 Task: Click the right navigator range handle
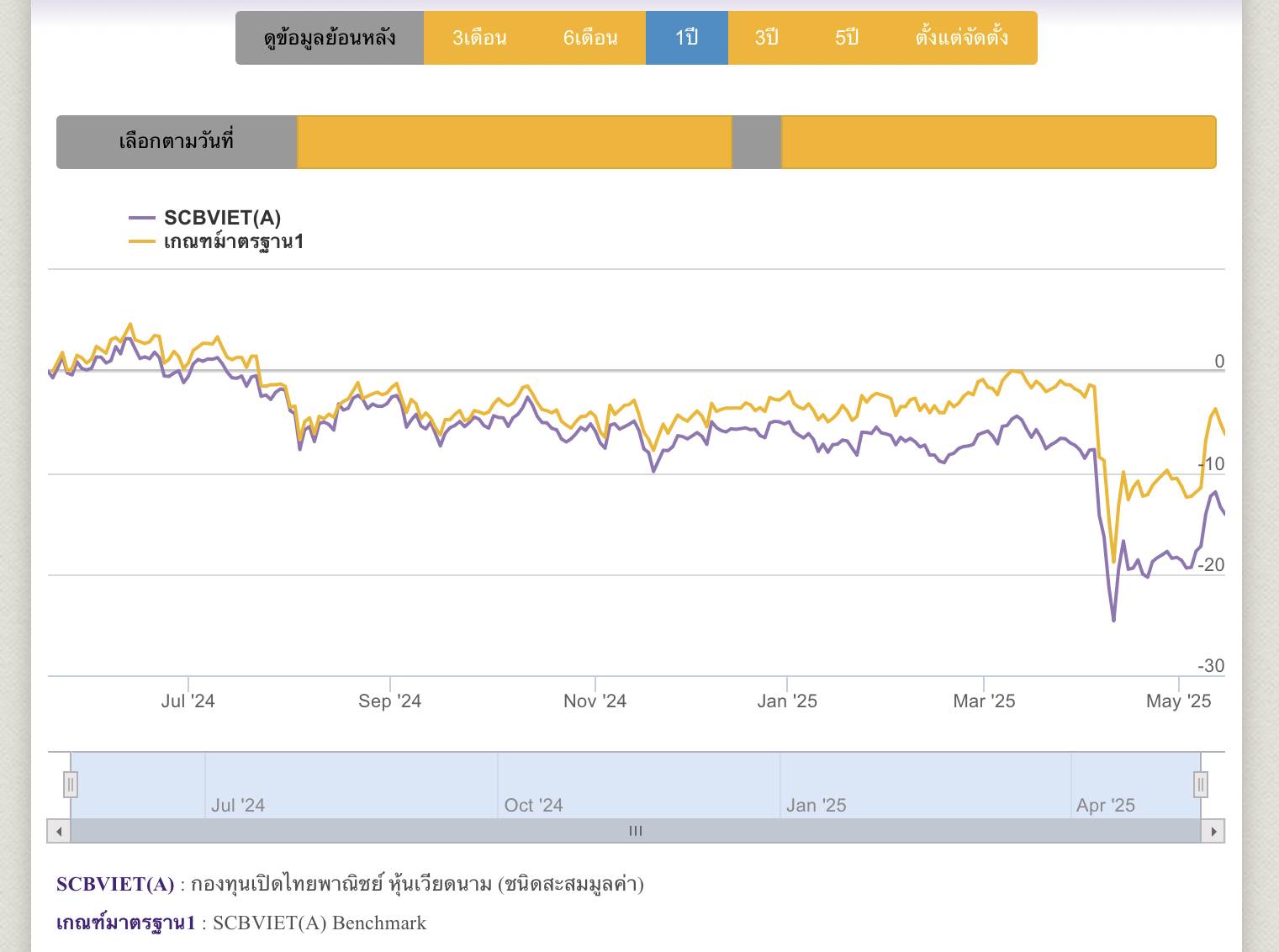click(x=1201, y=785)
